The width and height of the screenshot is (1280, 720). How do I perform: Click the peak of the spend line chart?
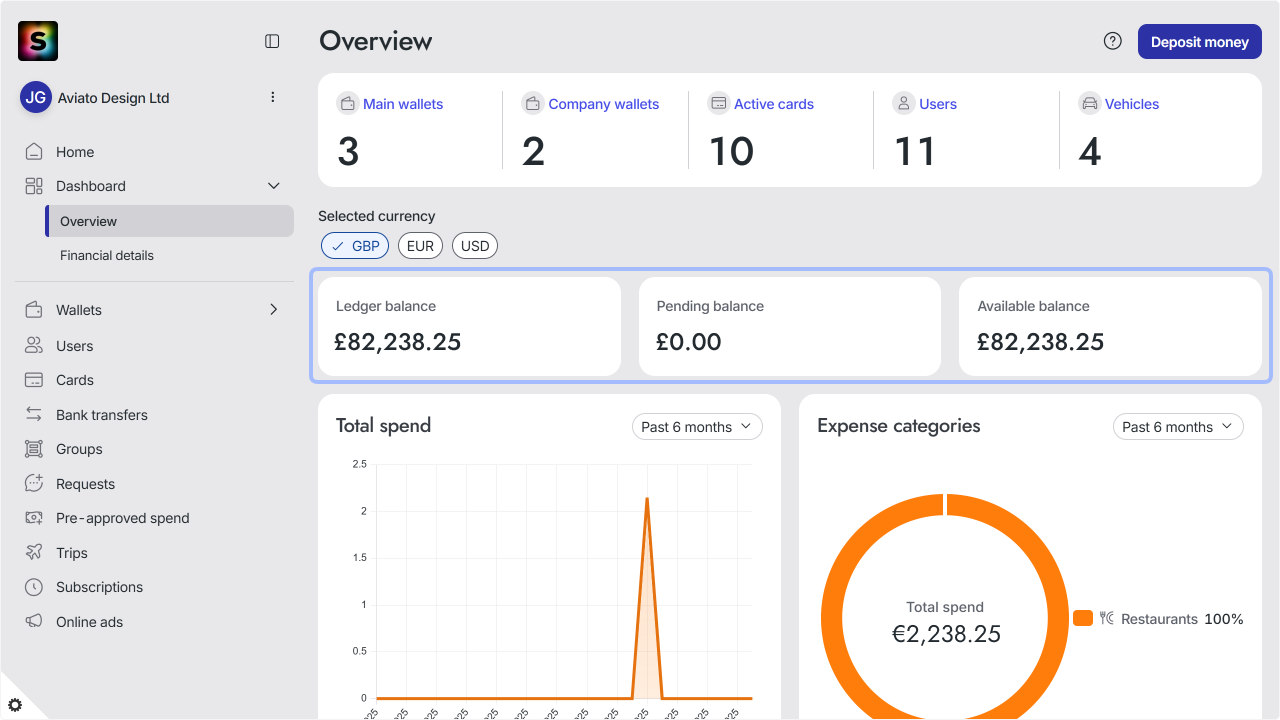(x=647, y=498)
